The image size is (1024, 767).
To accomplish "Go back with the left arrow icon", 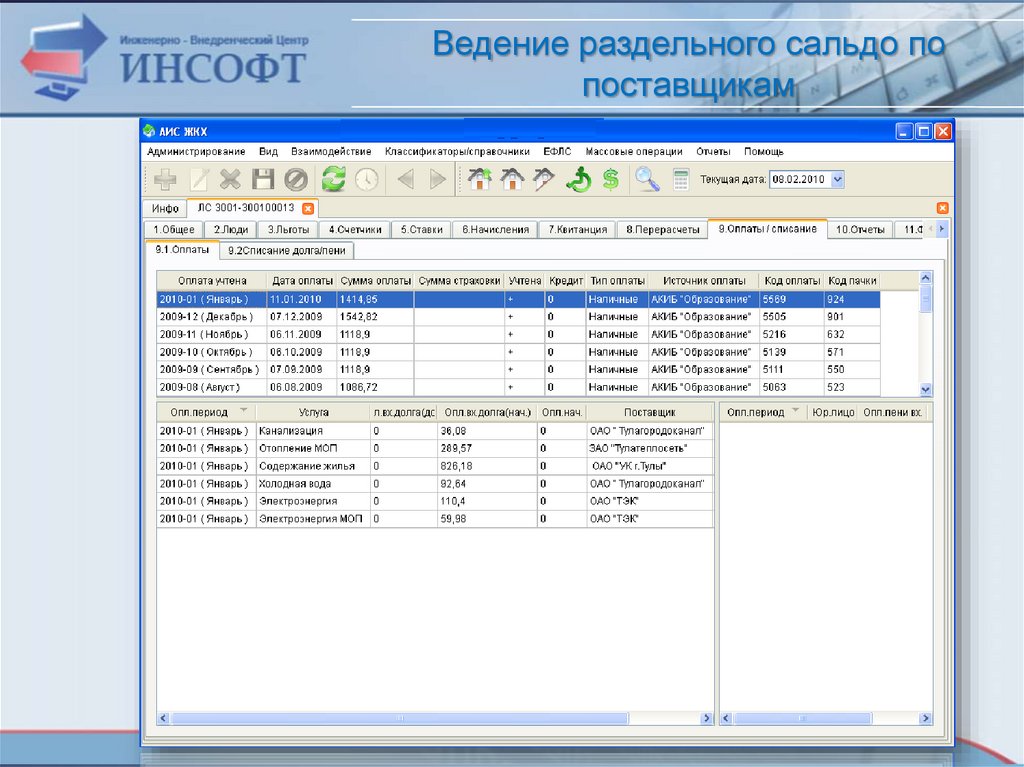I will 406,179.
